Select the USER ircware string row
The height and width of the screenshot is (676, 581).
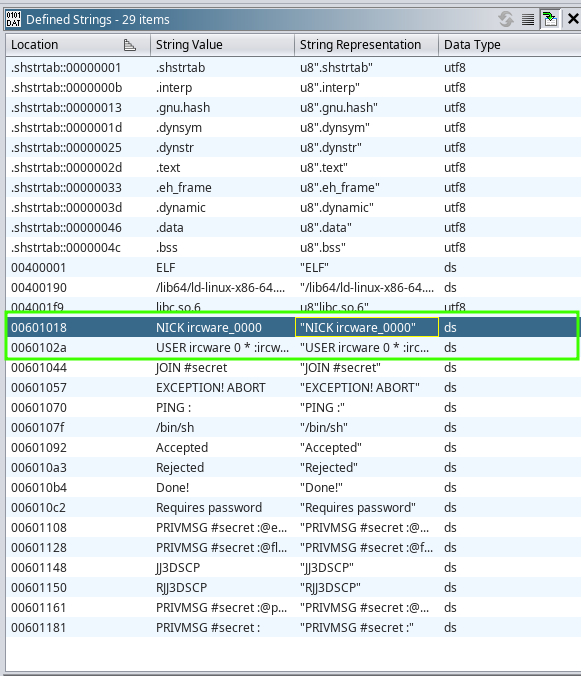[x=293, y=347]
